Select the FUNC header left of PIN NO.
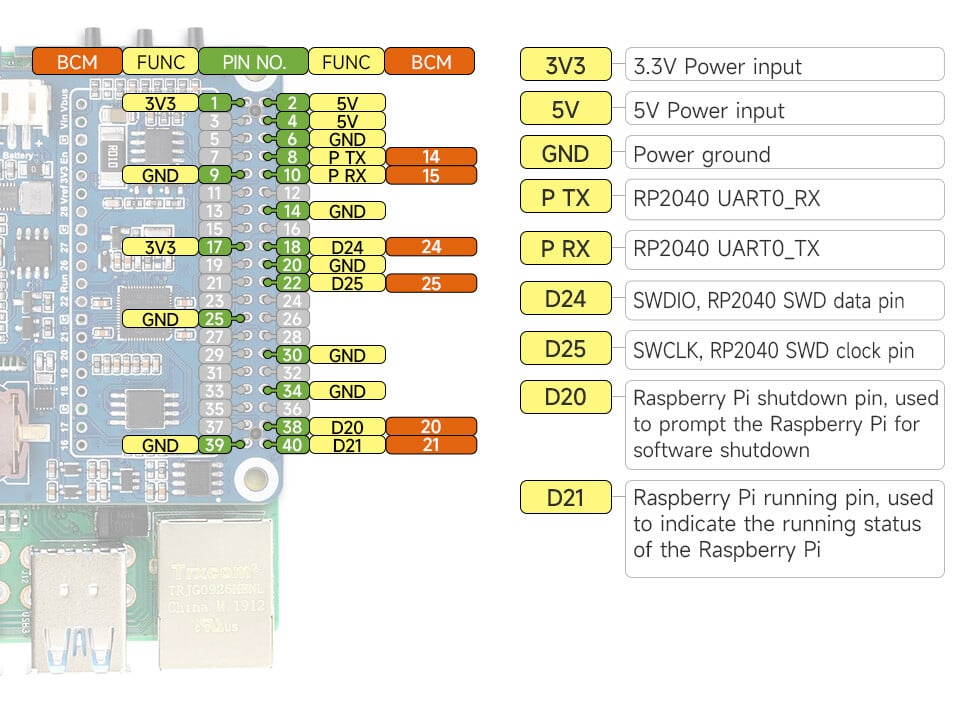 [160, 61]
